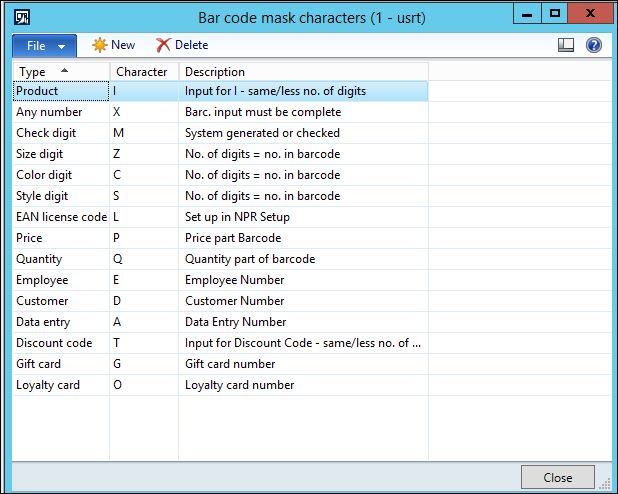The image size is (618, 494).
Task: Click description 'Employee Number'
Action: 235,280
